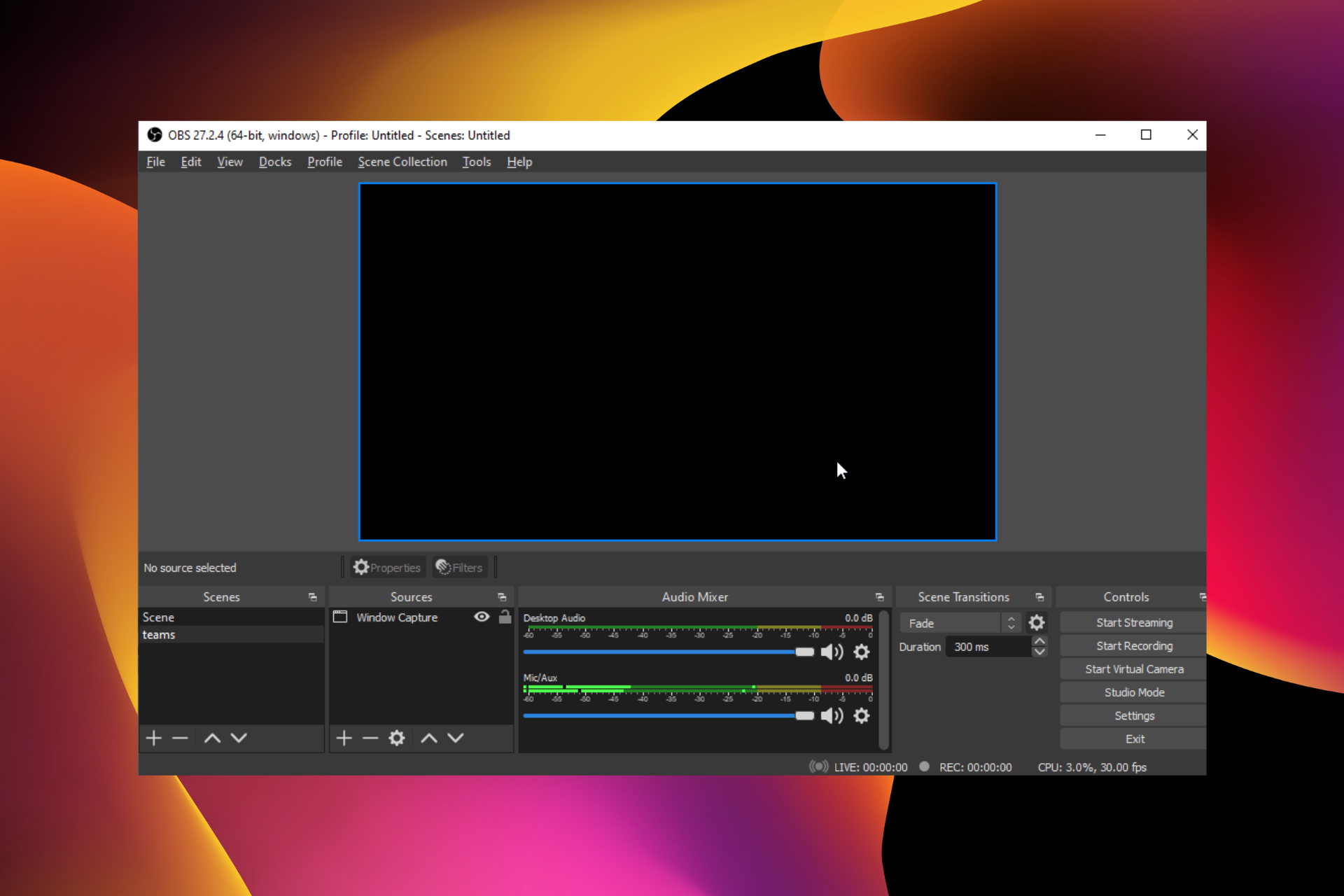Viewport: 1344px width, 896px height.
Task: Remove selected scene with minus icon
Action: pos(180,738)
